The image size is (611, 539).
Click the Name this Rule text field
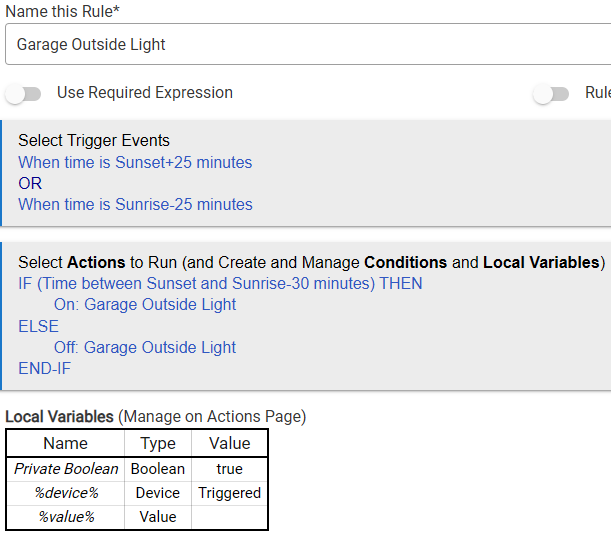click(305, 45)
